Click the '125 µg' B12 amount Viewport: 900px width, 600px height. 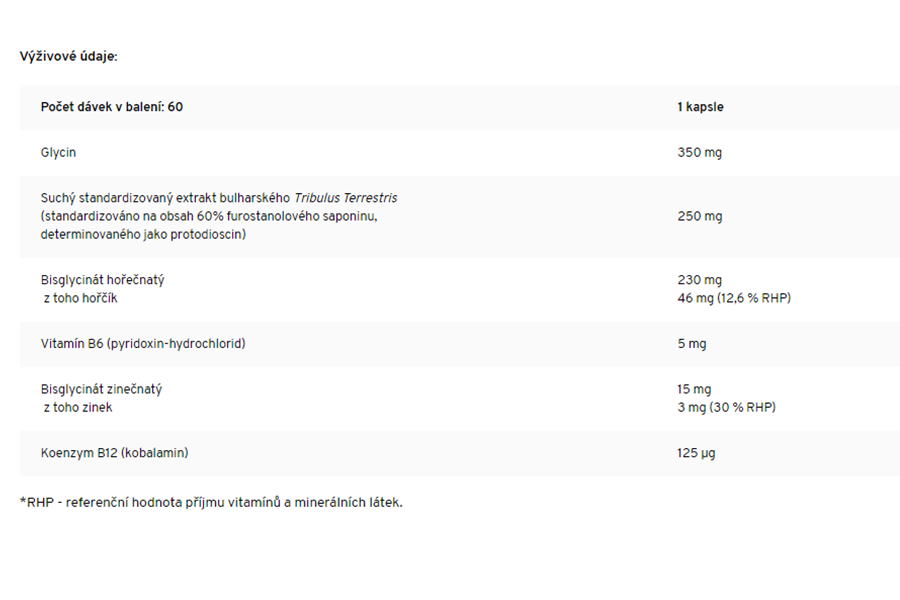(696, 453)
